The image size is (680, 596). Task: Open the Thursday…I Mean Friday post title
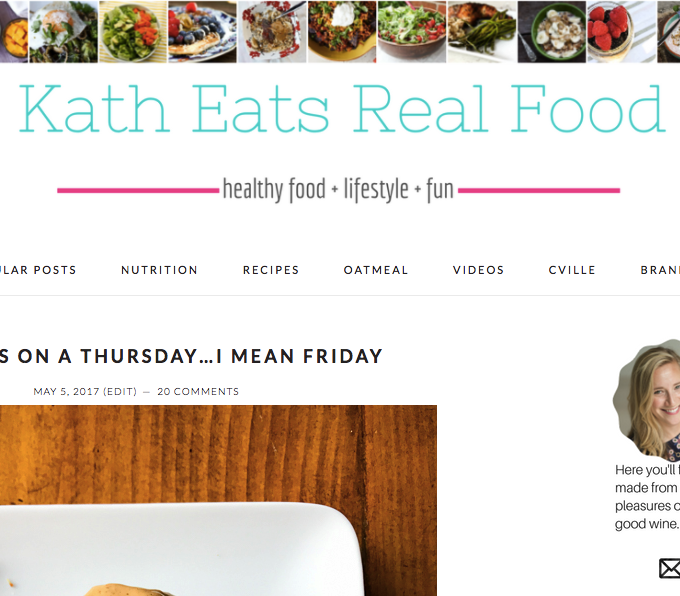[191, 356]
